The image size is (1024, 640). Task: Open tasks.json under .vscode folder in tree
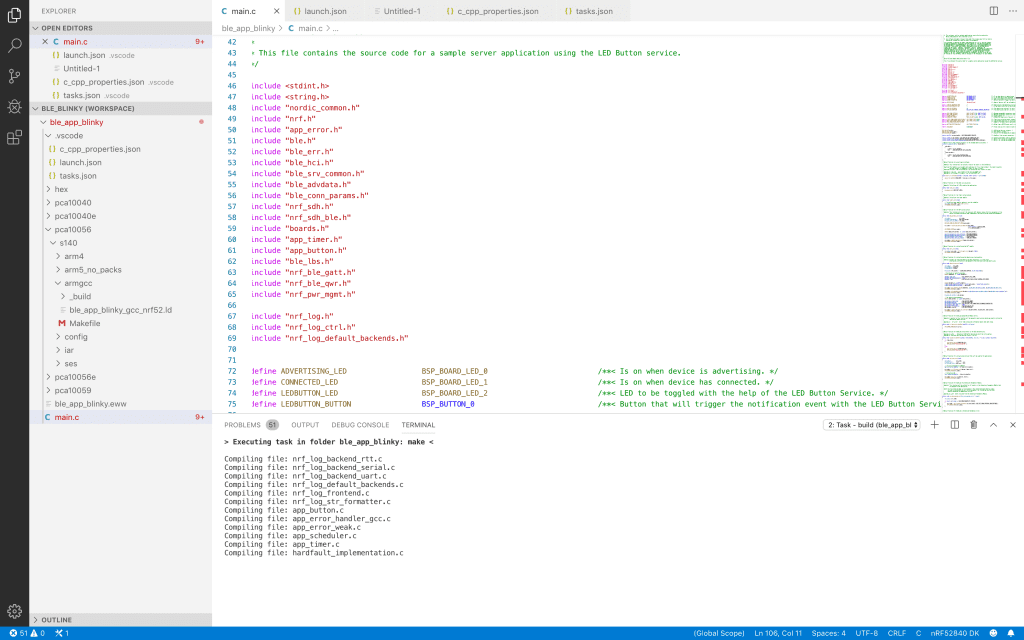78,176
